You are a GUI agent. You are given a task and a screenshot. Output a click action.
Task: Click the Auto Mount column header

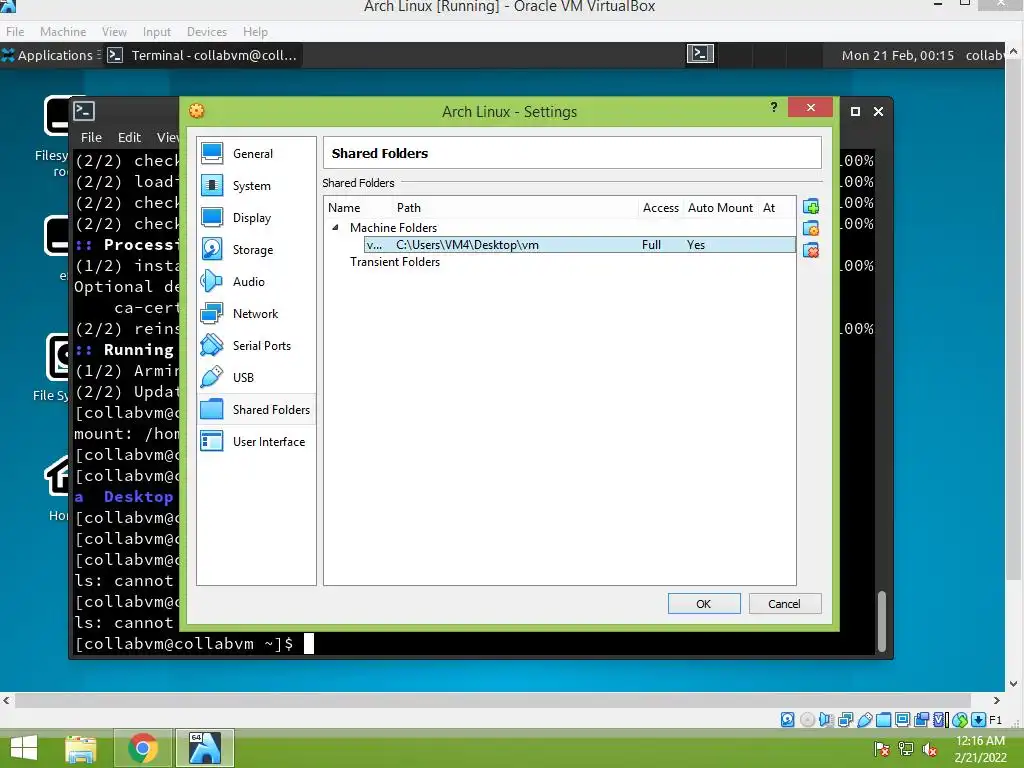click(720, 208)
